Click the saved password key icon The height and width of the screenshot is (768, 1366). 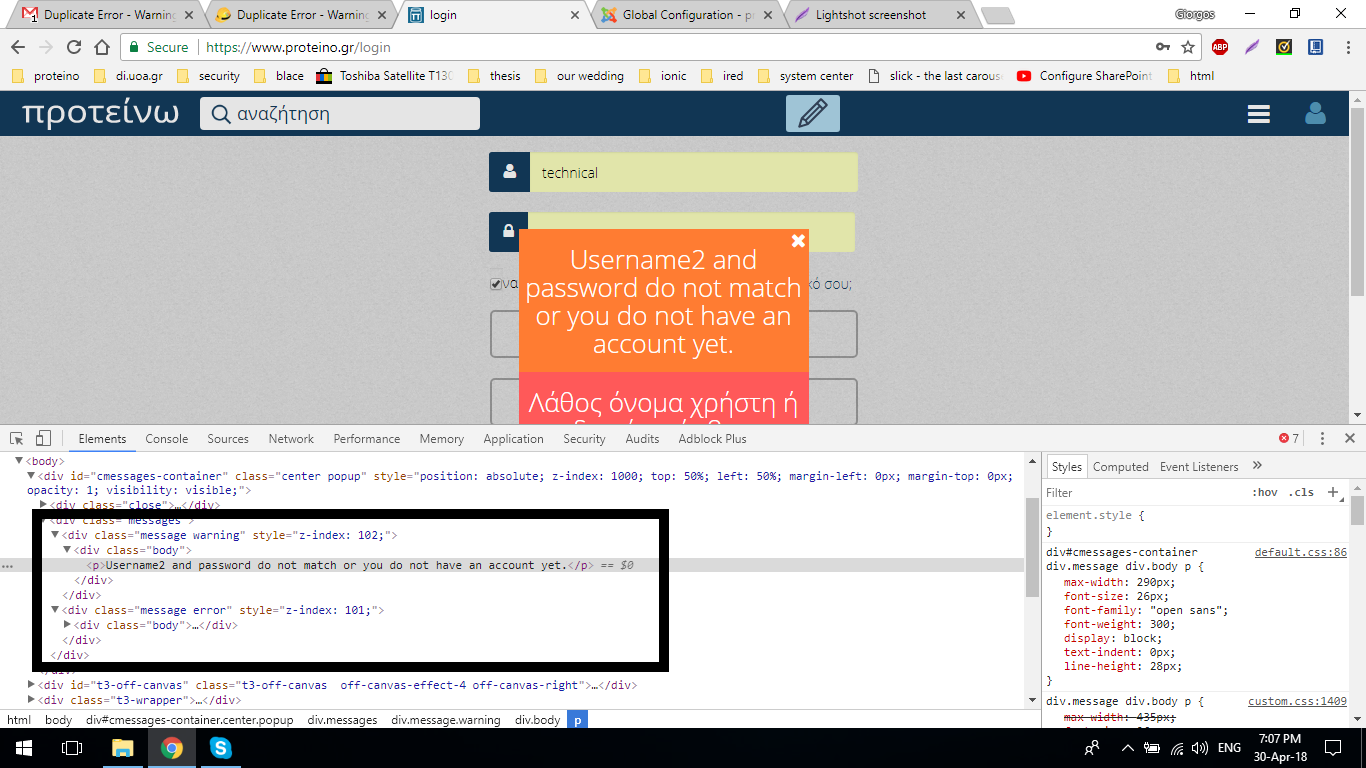[1163, 47]
